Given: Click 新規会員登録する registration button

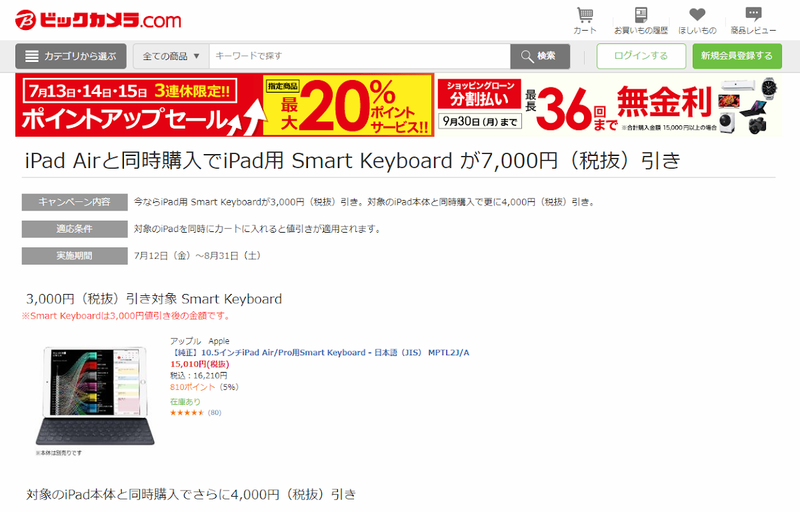Looking at the screenshot, I should [737, 56].
